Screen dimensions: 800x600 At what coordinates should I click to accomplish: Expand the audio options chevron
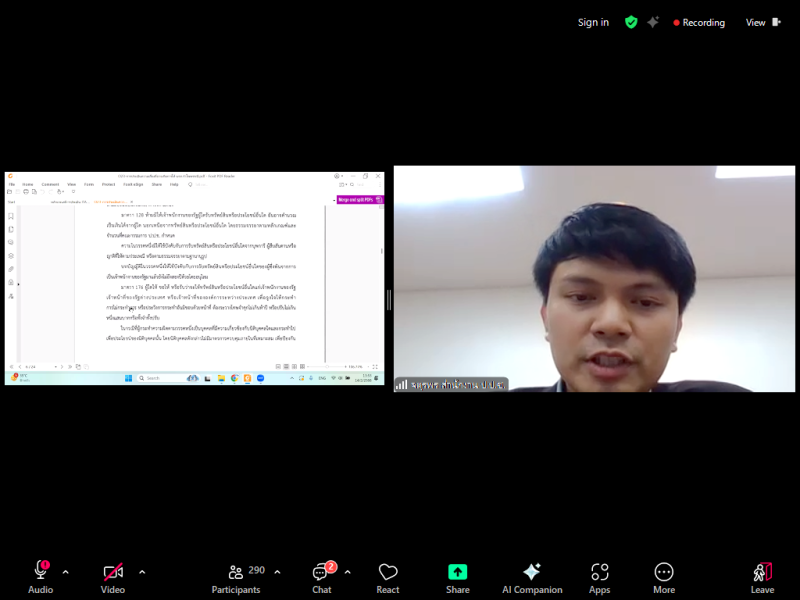pos(66,572)
